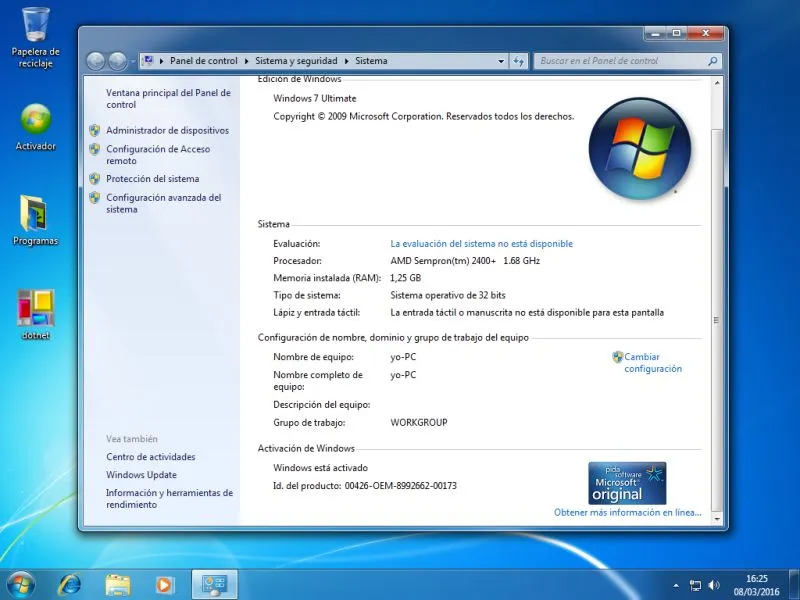Click the vertical scrollbar thumb

point(717,320)
